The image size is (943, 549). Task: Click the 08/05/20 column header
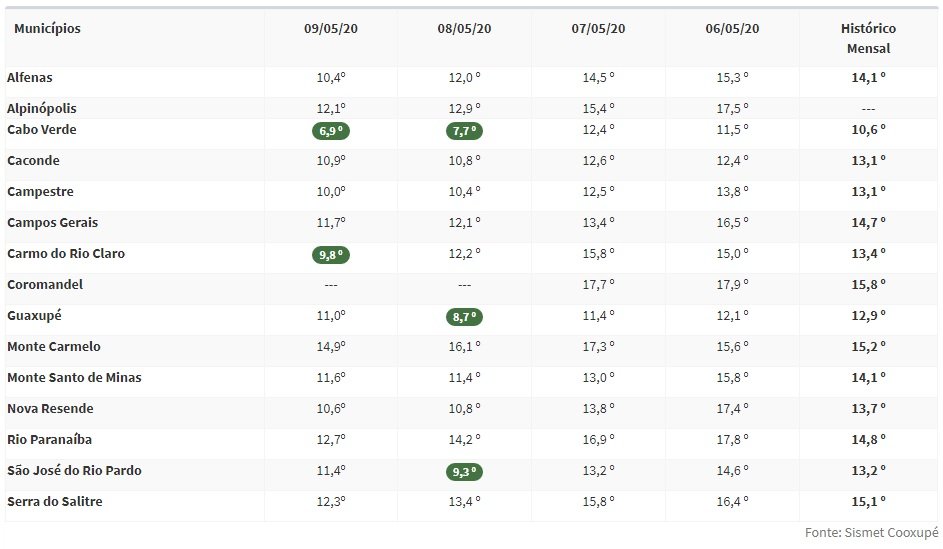click(x=464, y=28)
